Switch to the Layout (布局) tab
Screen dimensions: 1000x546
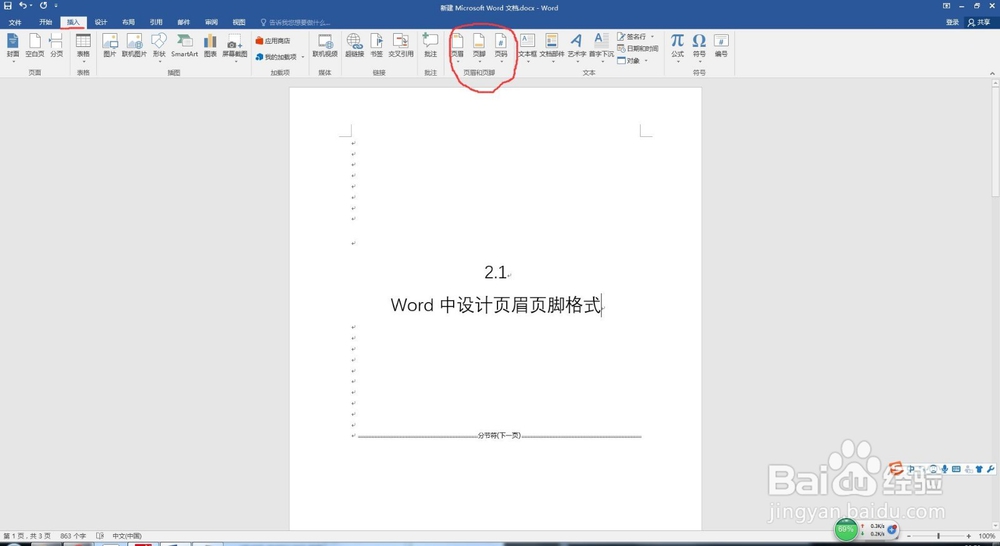128,22
